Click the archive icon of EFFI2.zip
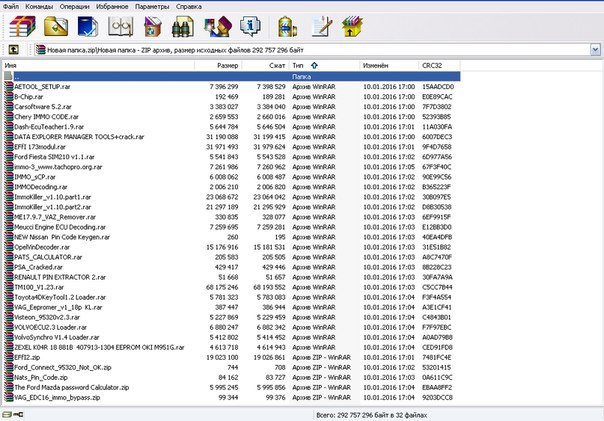This screenshot has width=604, height=421. (x=8, y=357)
